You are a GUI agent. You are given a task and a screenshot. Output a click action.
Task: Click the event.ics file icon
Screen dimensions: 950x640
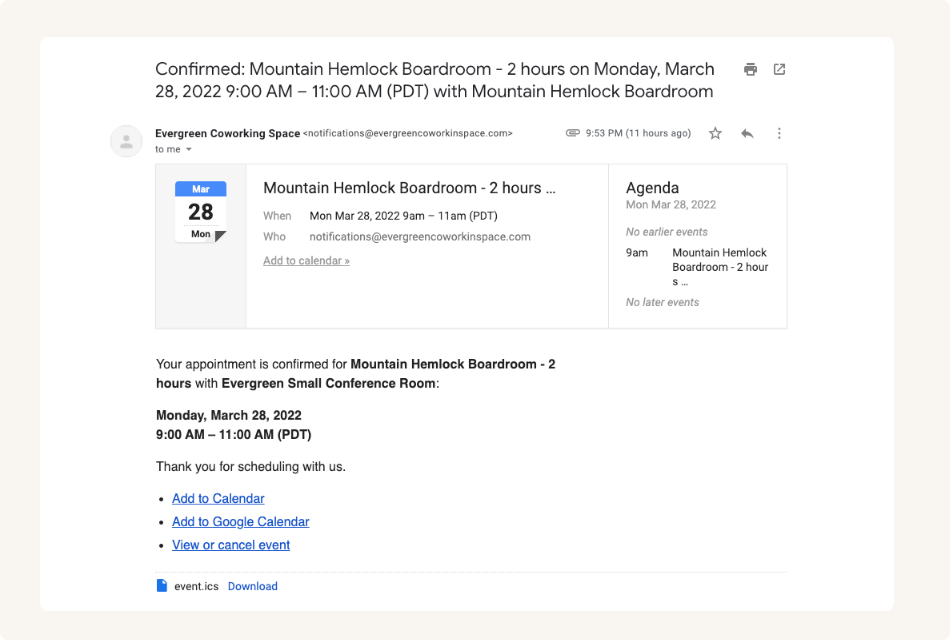tap(162, 586)
